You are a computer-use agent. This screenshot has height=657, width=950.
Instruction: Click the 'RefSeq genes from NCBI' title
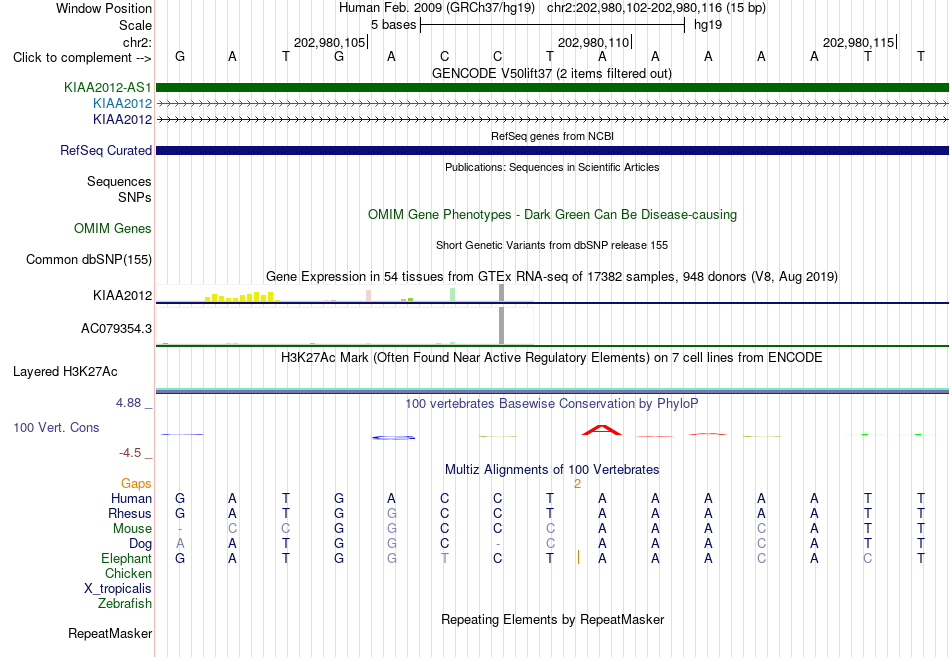point(552,136)
